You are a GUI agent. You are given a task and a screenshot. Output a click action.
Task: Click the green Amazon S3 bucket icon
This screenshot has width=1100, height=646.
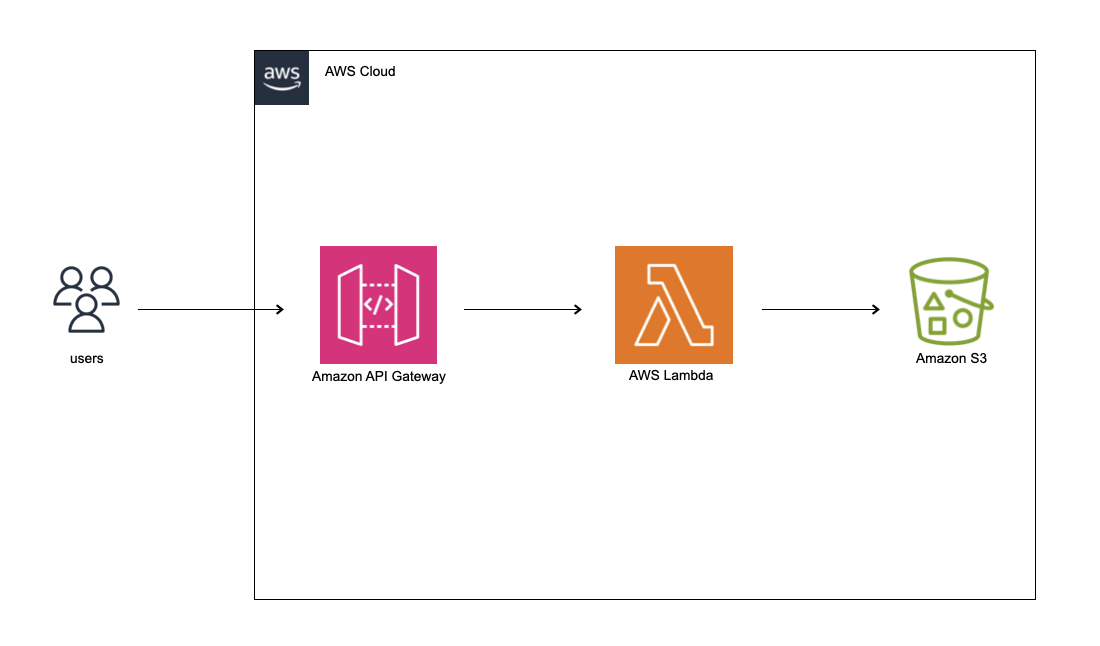coord(949,299)
